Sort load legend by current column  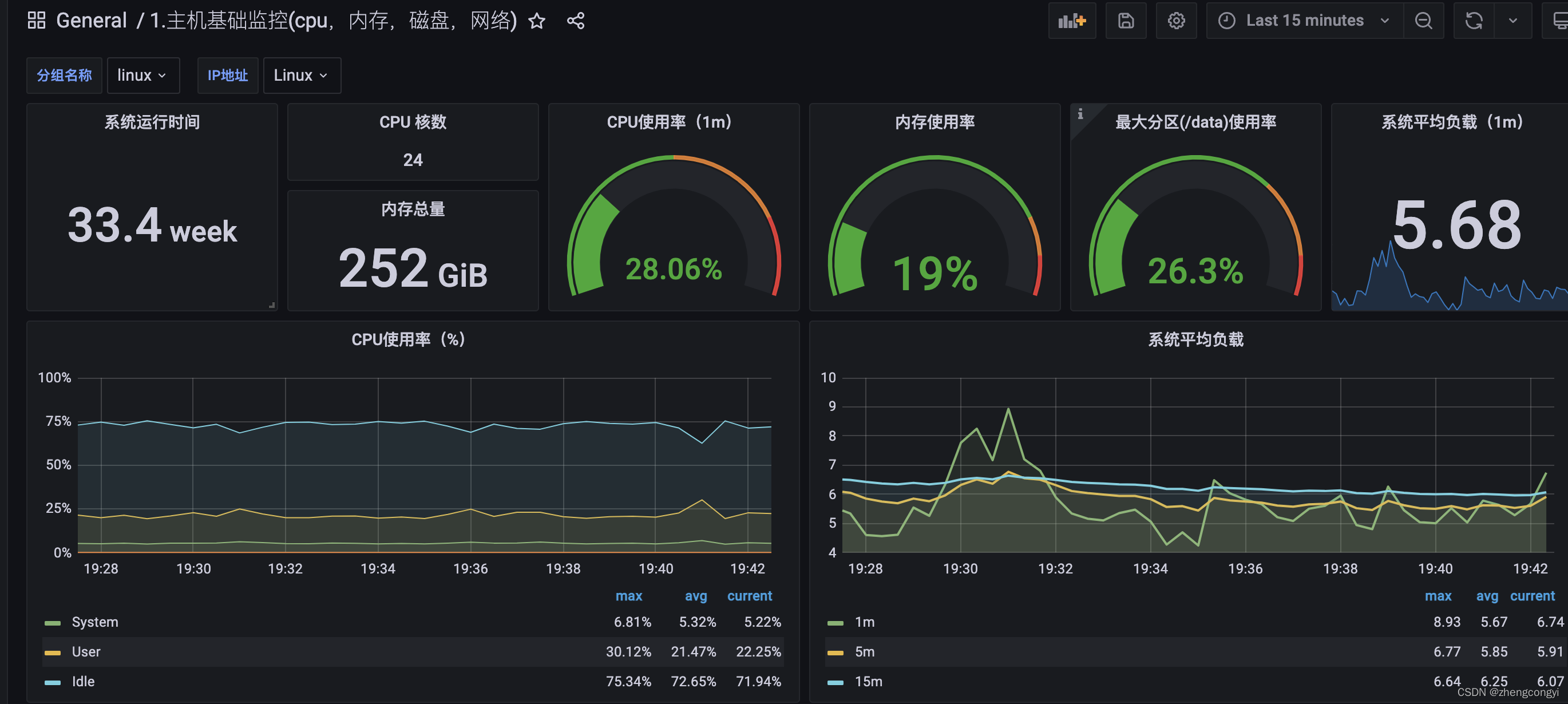click(x=1531, y=596)
